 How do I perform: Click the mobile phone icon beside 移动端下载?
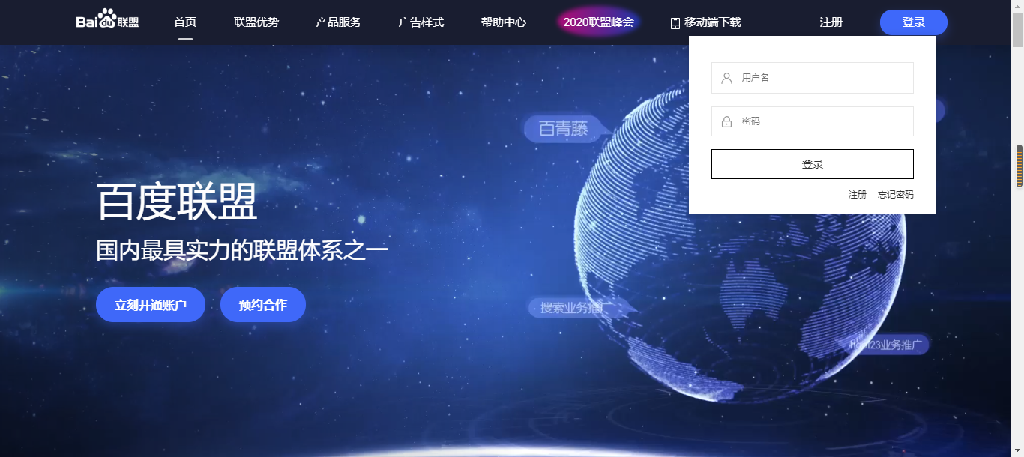675,23
